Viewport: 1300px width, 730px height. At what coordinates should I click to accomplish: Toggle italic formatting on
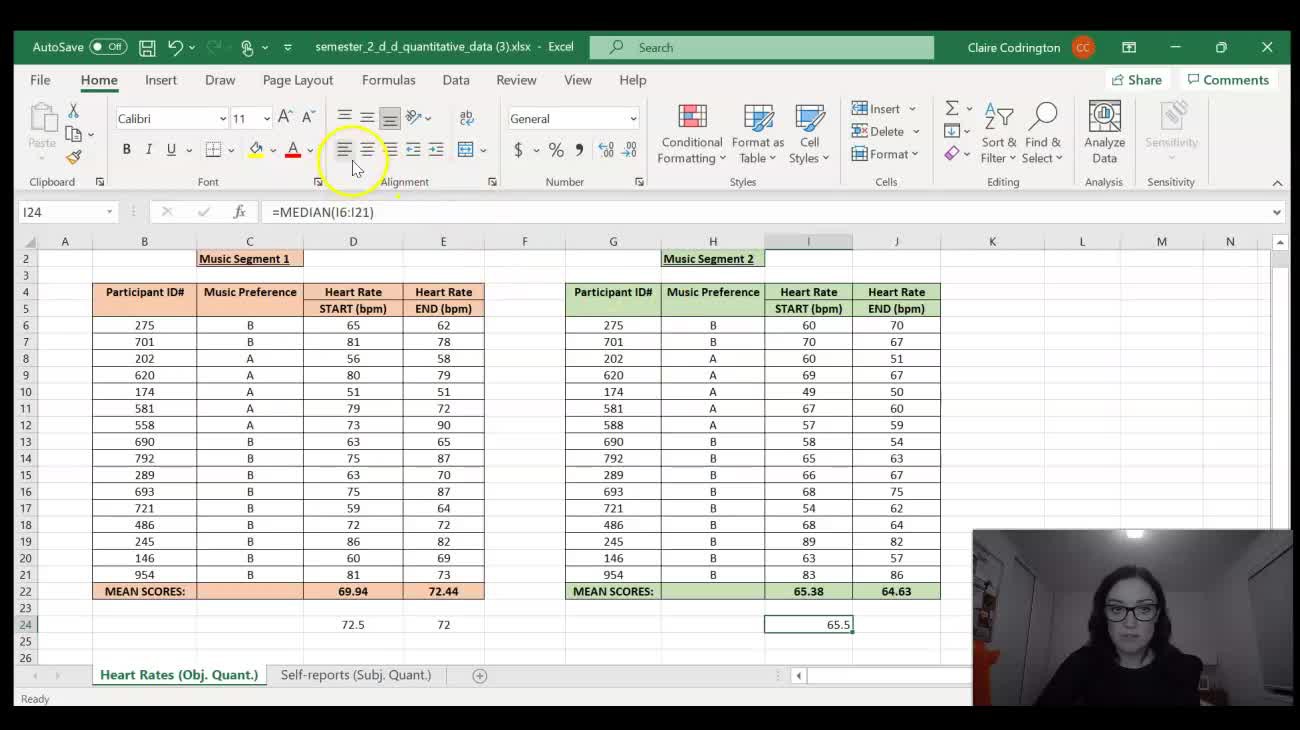click(148, 148)
